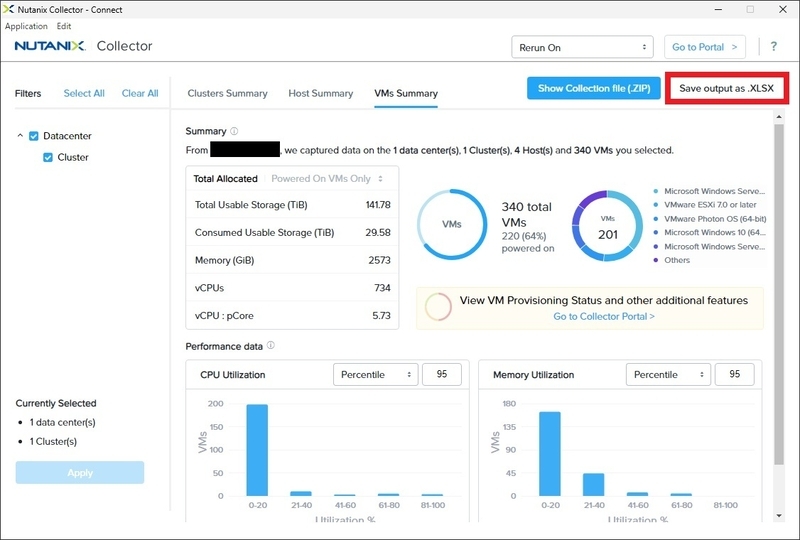Click the scrollbar up arrow

click(x=779, y=117)
